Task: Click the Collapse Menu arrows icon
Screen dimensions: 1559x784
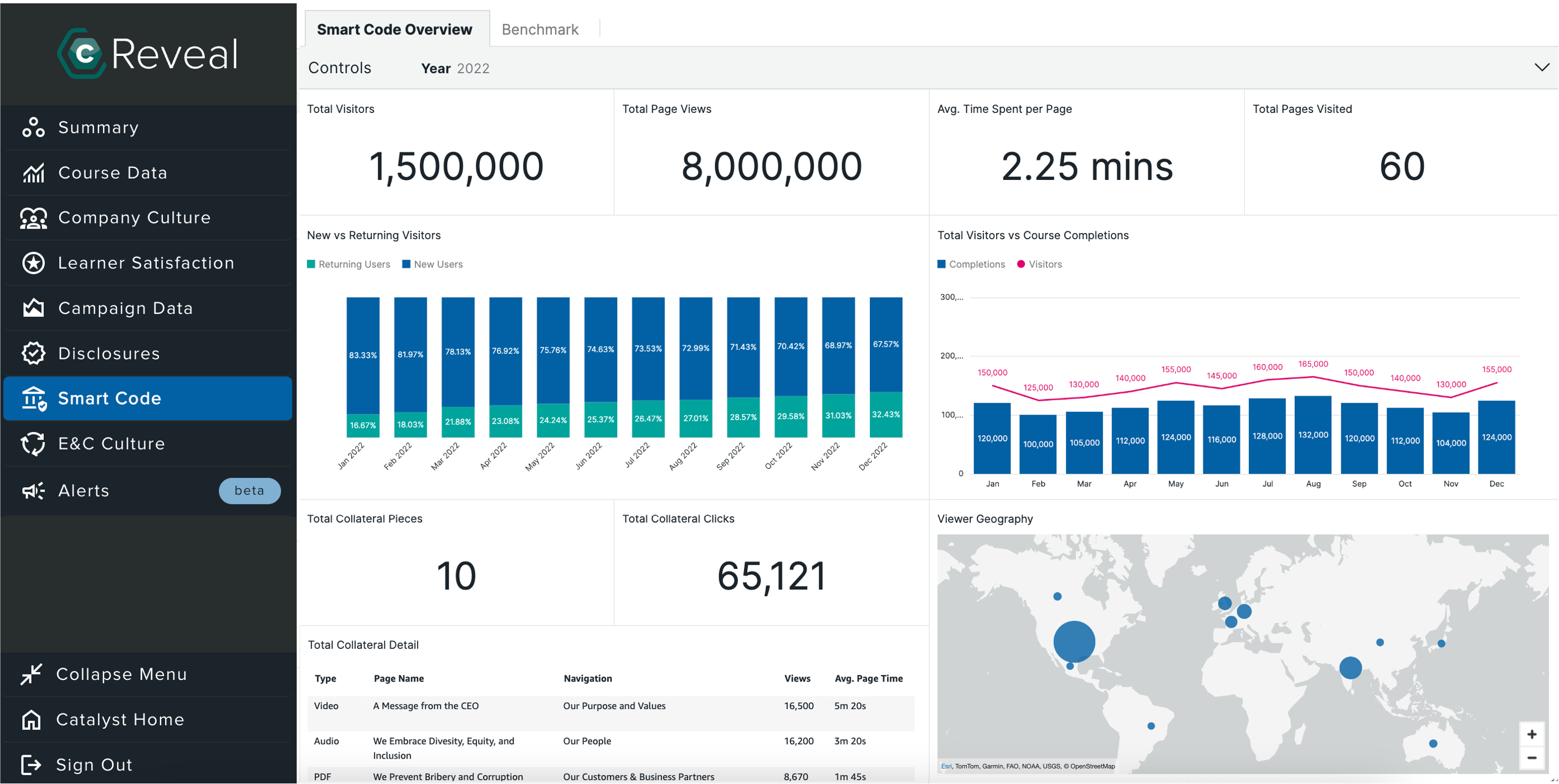Action: click(32, 674)
